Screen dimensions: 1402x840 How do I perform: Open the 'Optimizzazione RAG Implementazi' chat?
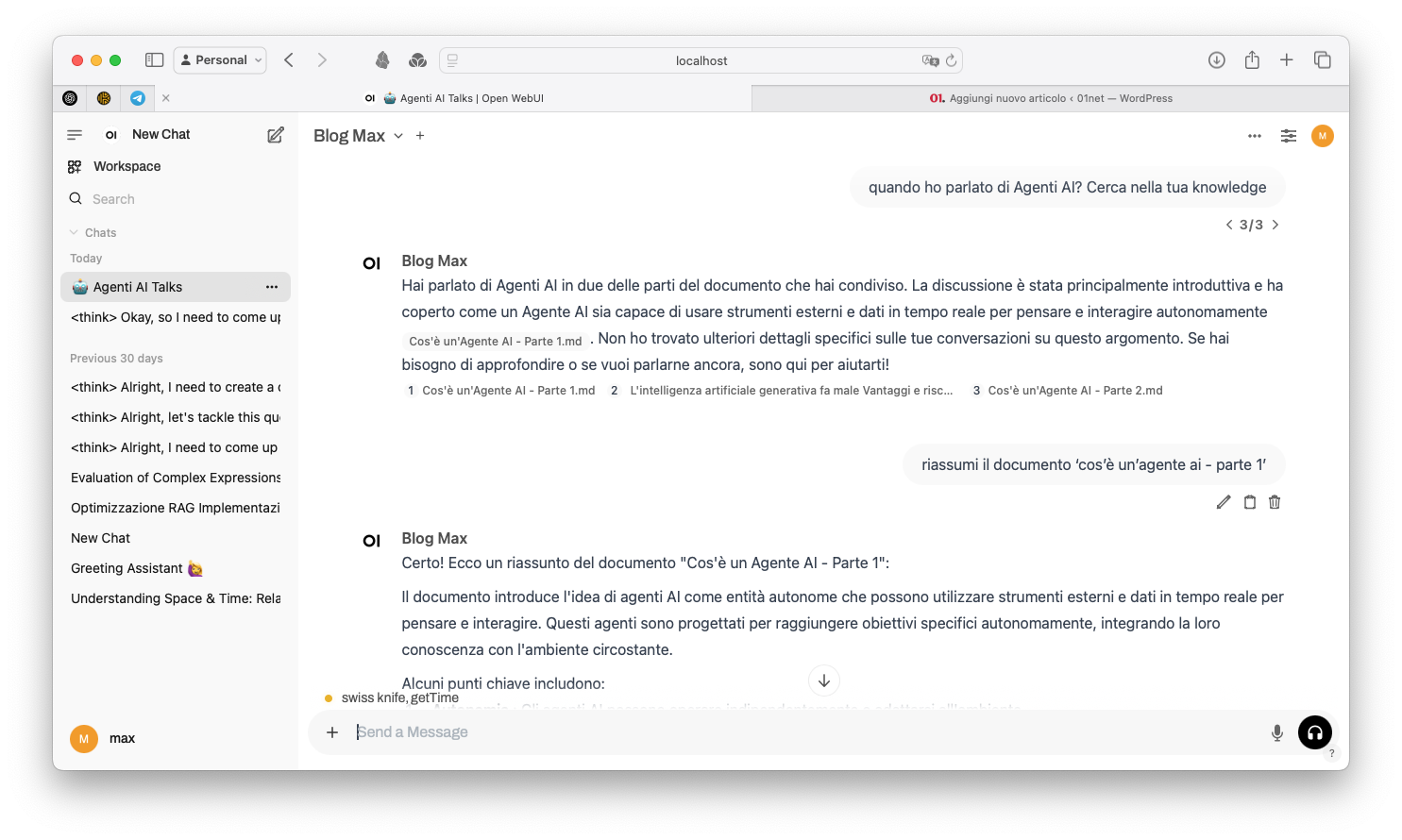pyautogui.click(x=176, y=508)
